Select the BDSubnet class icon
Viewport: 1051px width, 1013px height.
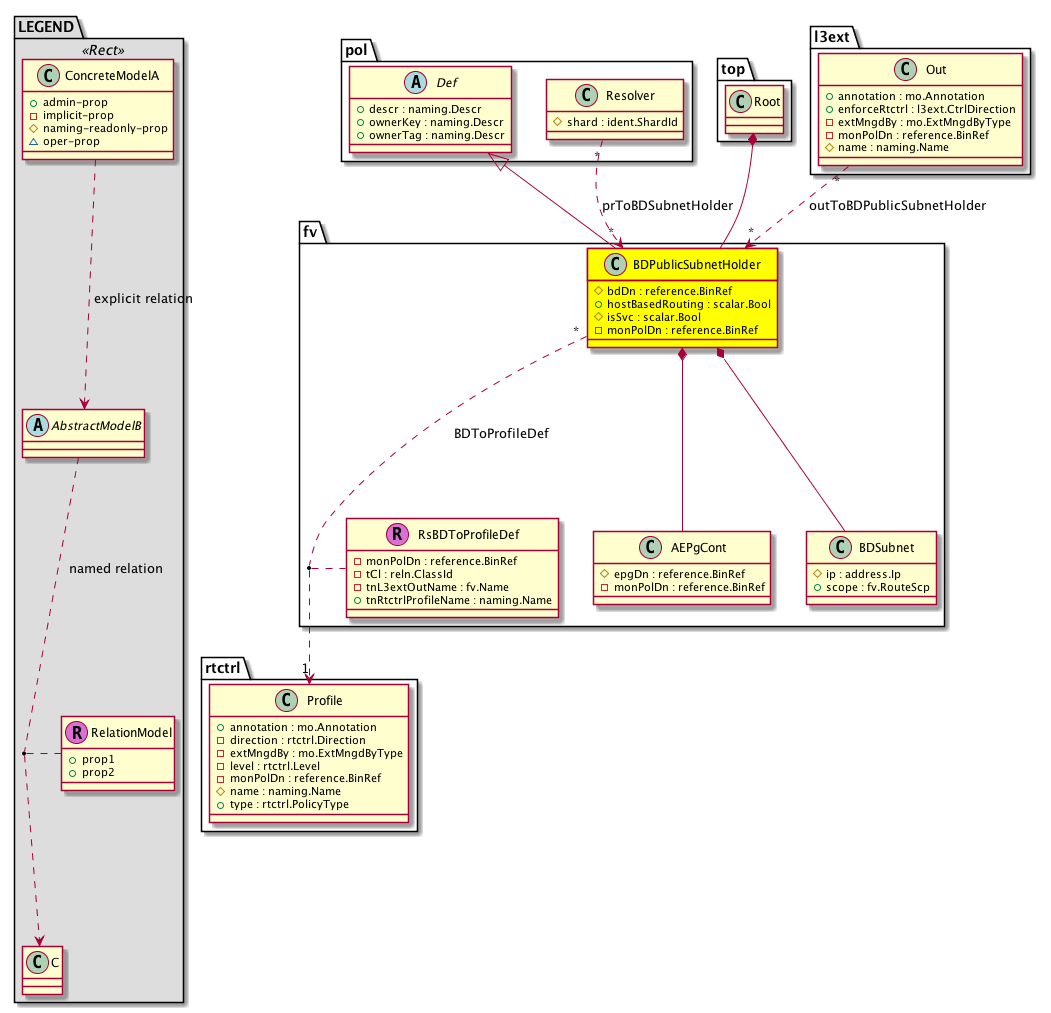click(x=841, y=547)
